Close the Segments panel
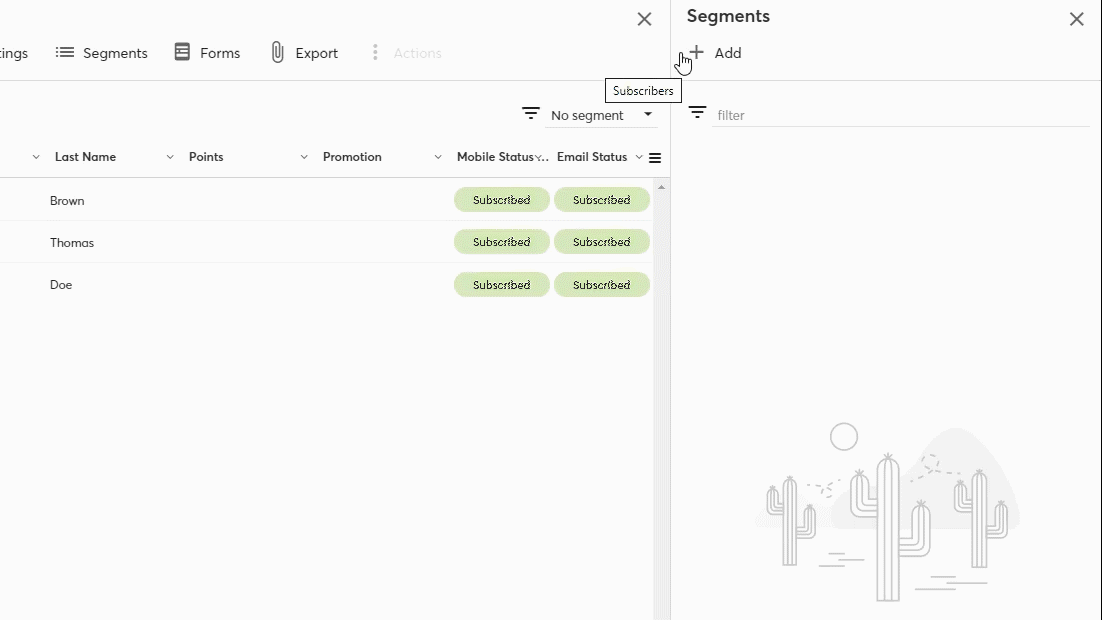The image size is (1102, 620). tap(1076, 19)
